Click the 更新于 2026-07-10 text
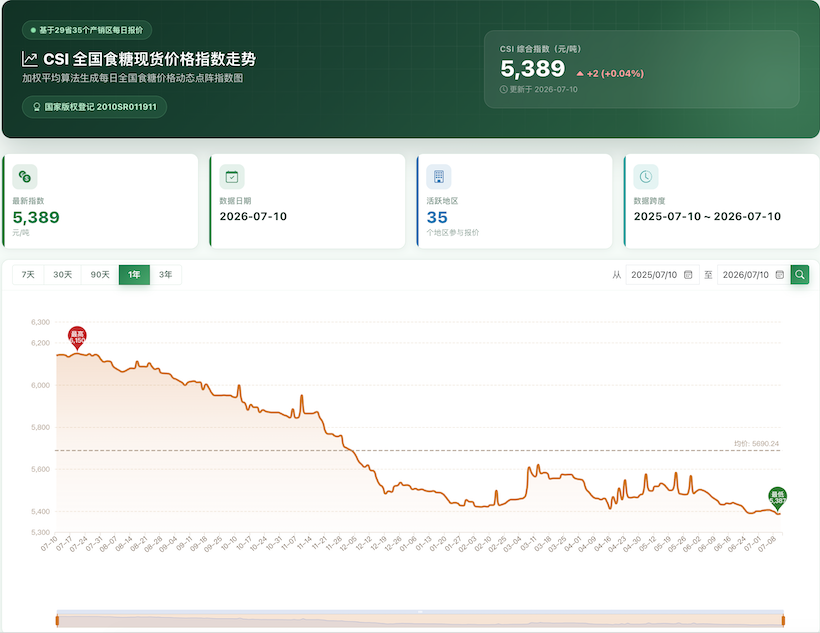 pos(543,89)
